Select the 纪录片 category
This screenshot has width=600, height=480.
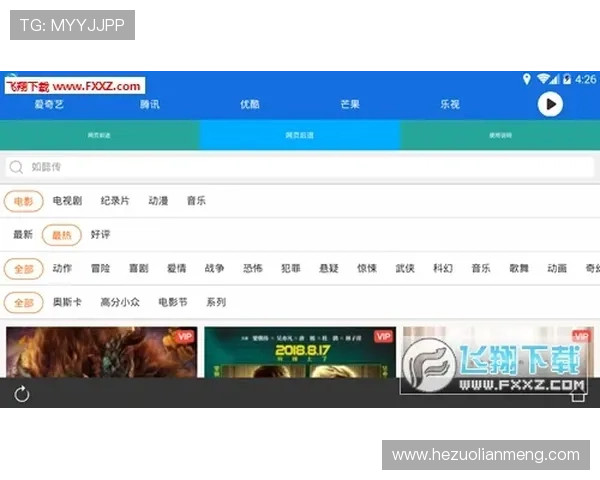coord(115,201)
